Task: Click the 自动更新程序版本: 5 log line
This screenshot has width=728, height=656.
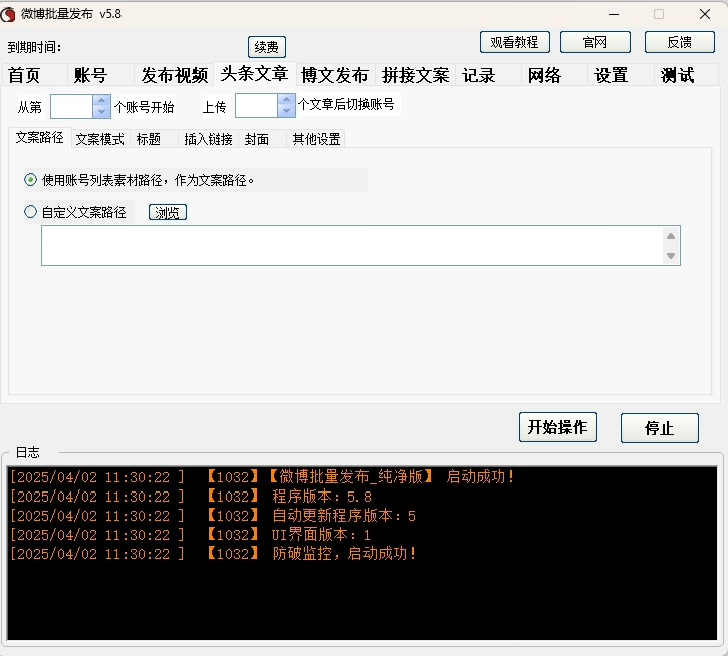Action: (x=213, y=516)
